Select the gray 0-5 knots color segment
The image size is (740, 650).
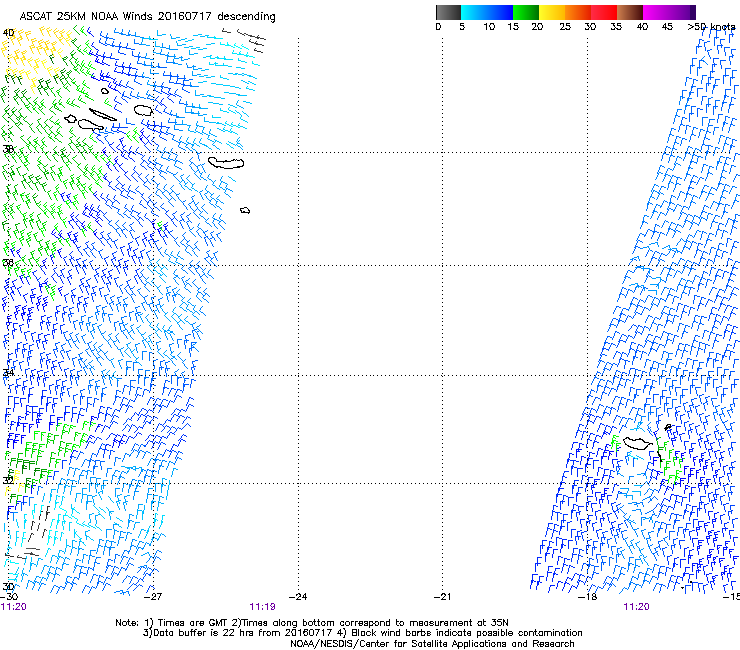pyautogui.click(x=448, y=12)
